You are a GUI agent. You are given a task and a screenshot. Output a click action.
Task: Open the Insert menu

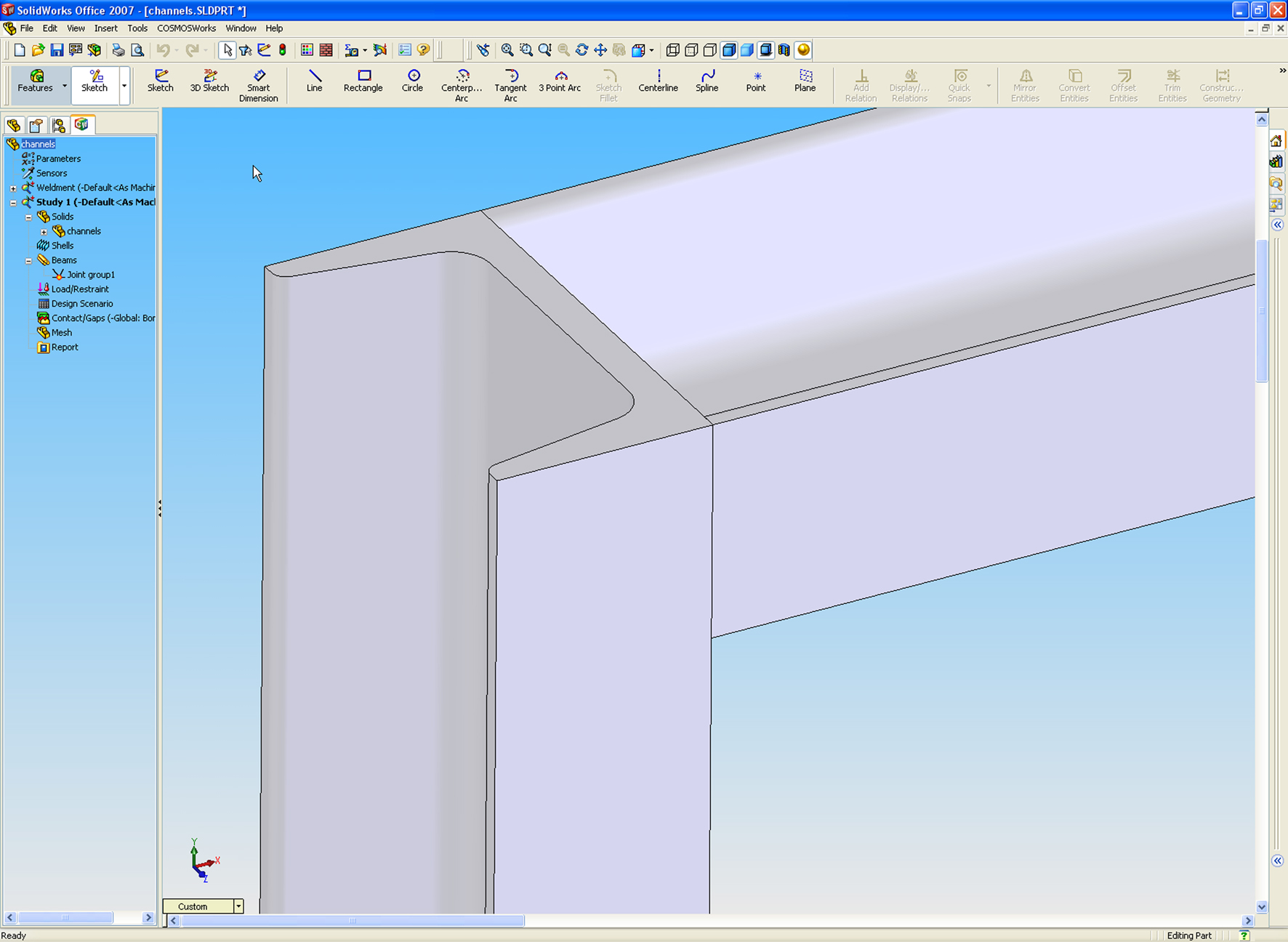point(105,28)
